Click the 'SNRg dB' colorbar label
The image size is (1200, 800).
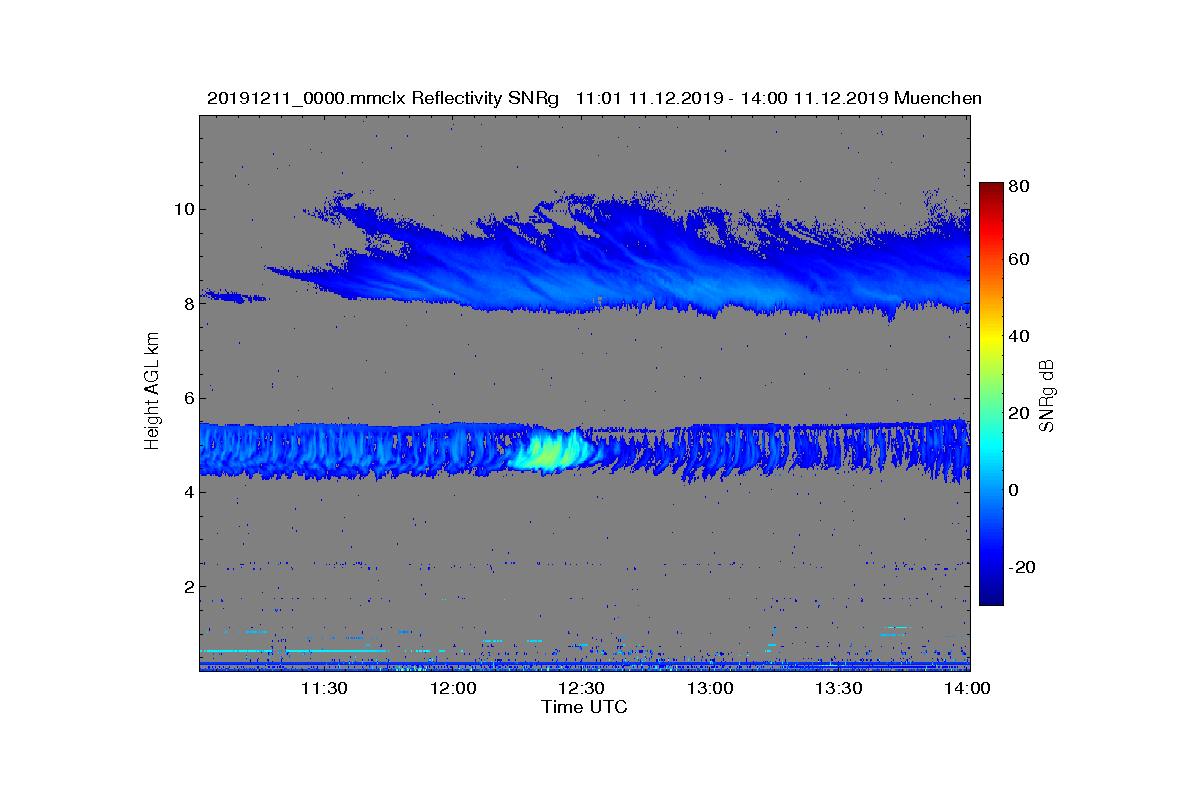(x=1047, y=395)
